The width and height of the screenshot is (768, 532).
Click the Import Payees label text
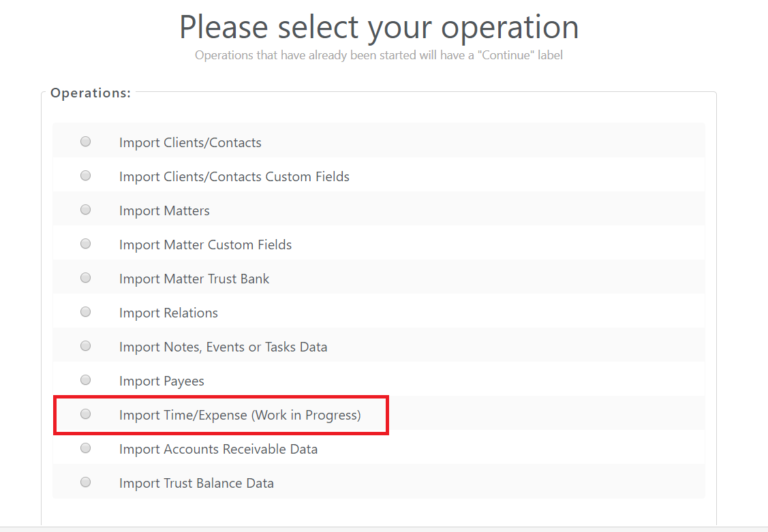pyautogui.click(x=161, y=381)
